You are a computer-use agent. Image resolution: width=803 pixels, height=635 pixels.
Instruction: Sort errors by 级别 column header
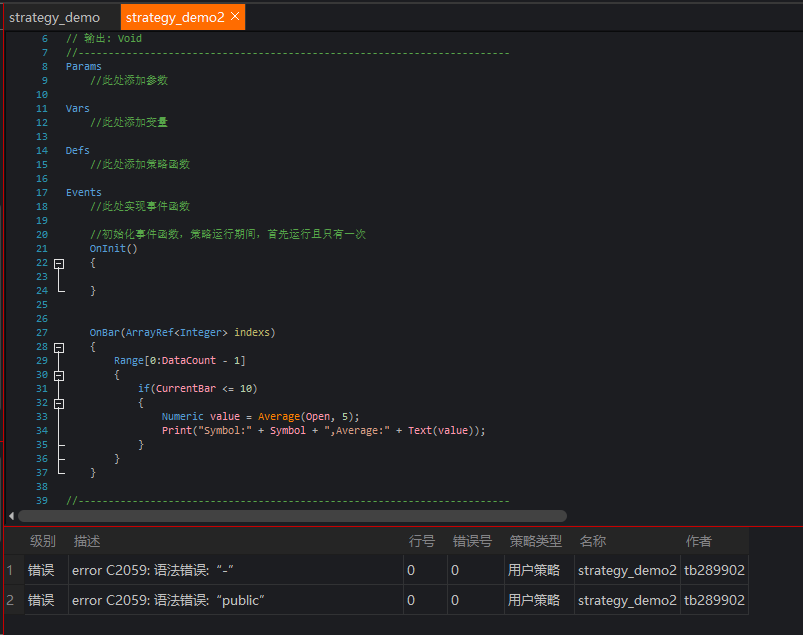point(42,541)
